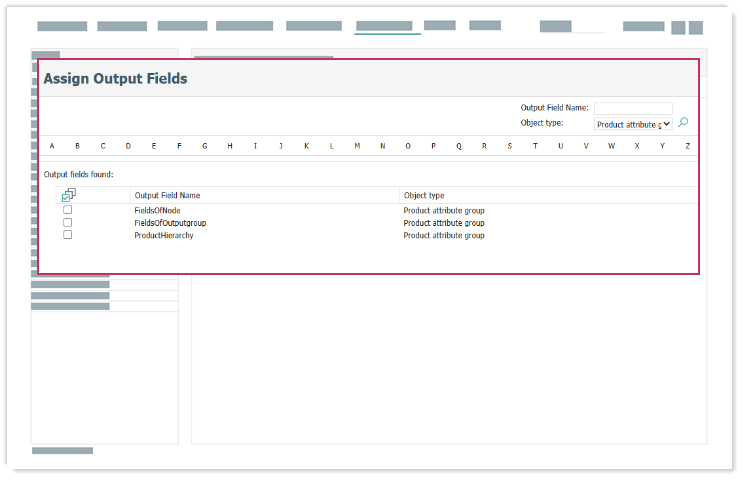
Task: Filter output fields by letter F
Action: click(179, 147)
